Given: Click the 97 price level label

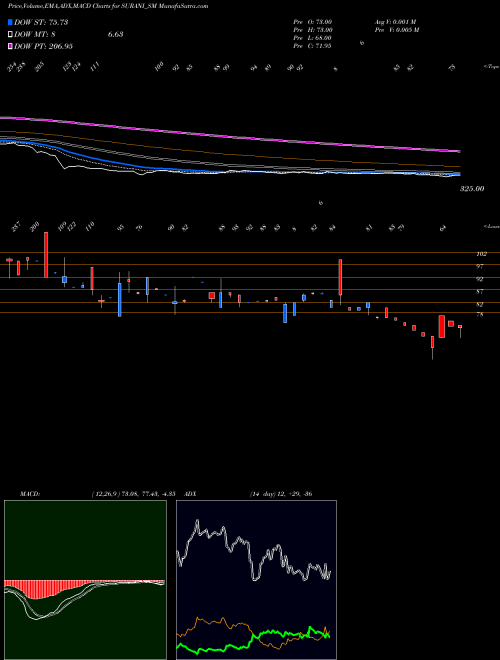Looking at the screenshot, I should pyautogui.click(x=479, y=266).
